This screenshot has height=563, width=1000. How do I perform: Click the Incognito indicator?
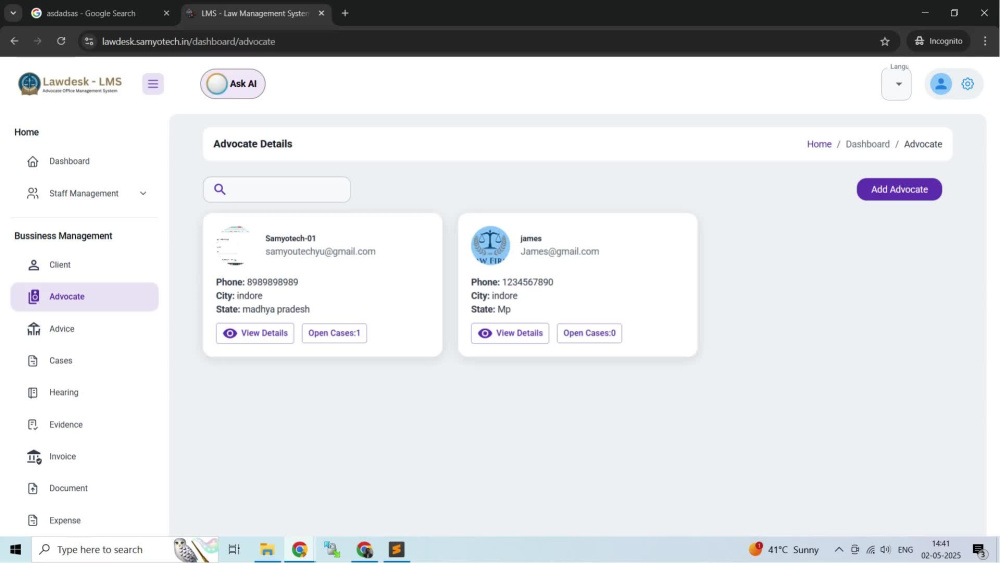click(x=939, y=41)
